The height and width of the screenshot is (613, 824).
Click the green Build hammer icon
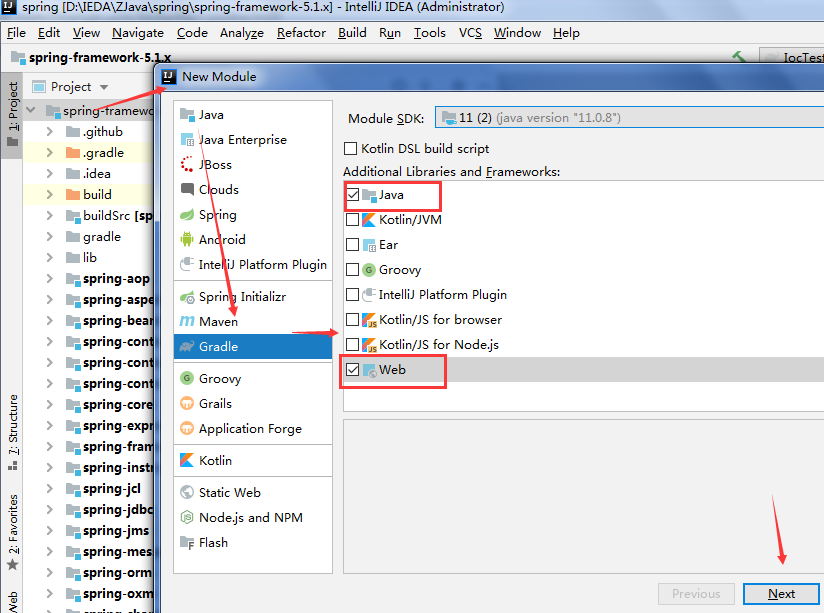point(739,56)
